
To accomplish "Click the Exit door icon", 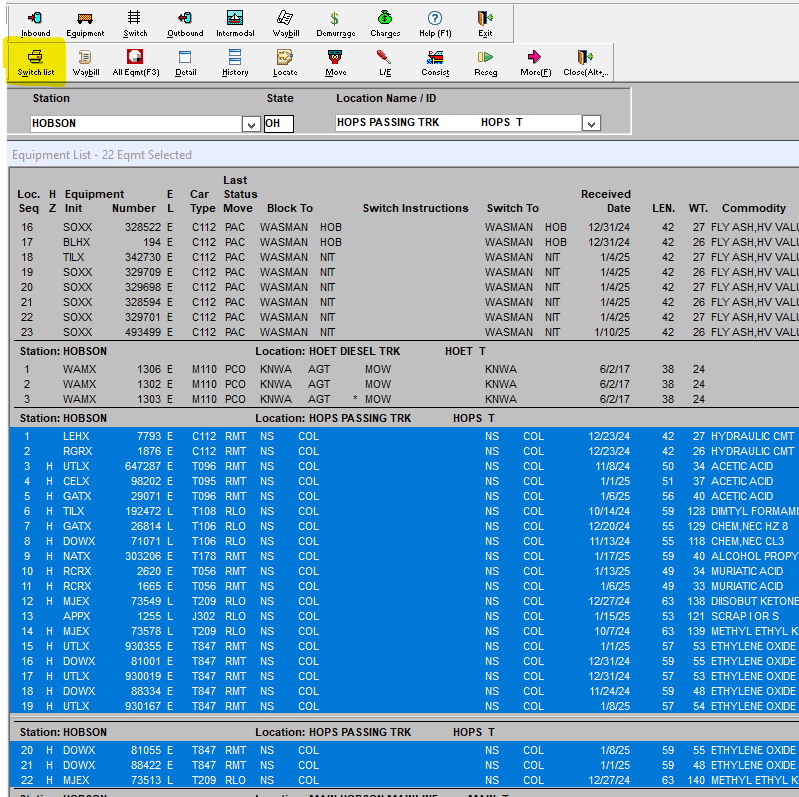I will 485,24.
